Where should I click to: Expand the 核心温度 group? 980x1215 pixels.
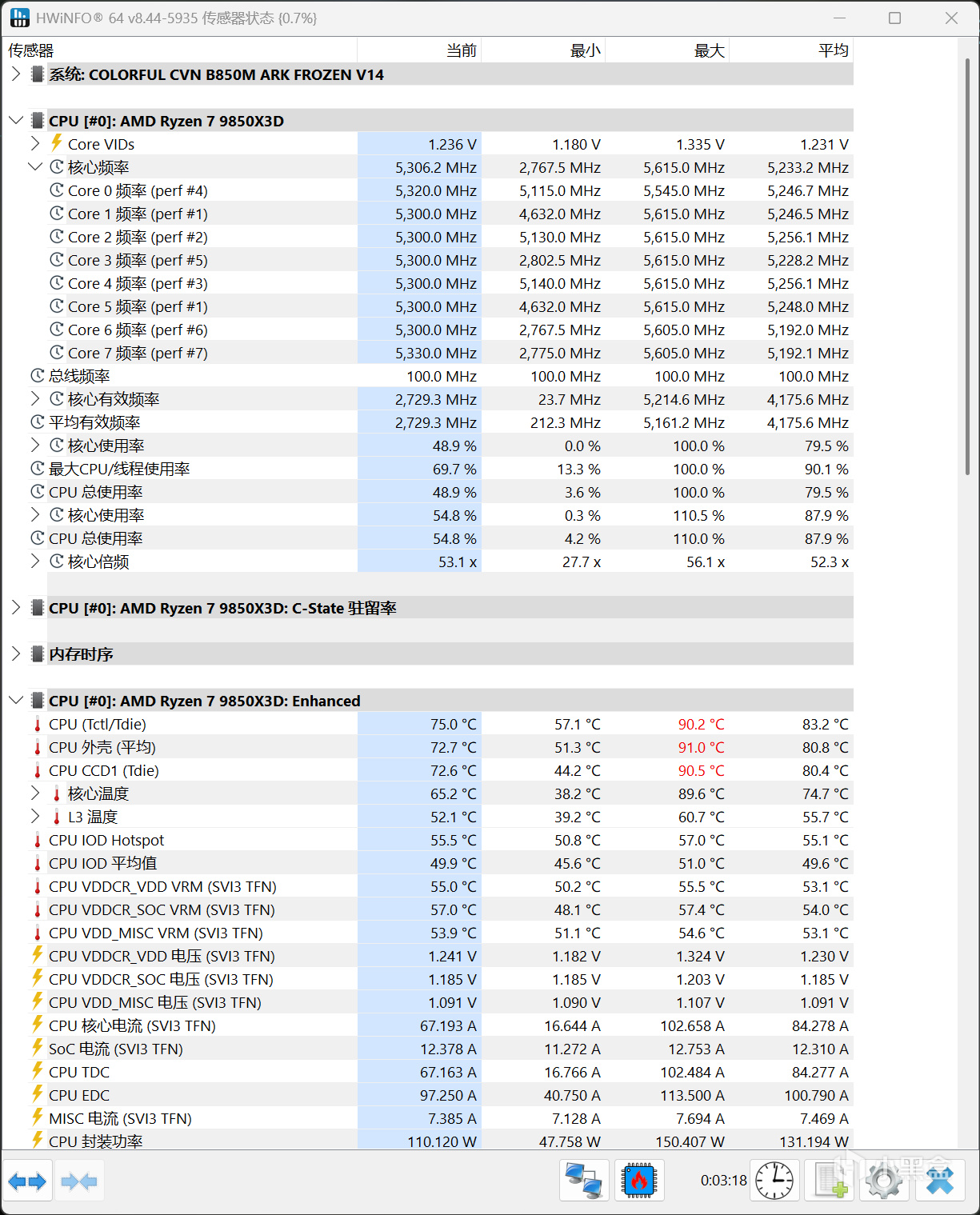coord(35,793)
